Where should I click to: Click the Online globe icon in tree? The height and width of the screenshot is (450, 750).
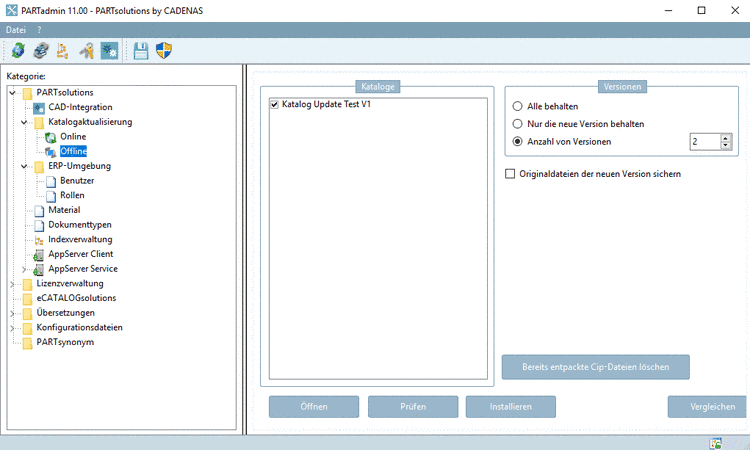(51, 137)
